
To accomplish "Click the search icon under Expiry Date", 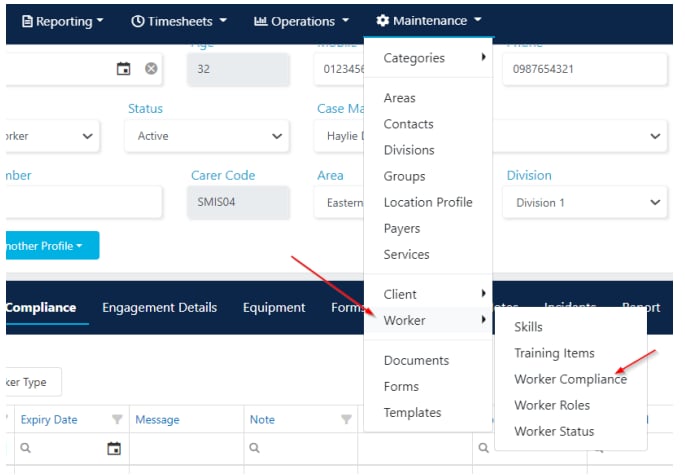I will (26, 448).
